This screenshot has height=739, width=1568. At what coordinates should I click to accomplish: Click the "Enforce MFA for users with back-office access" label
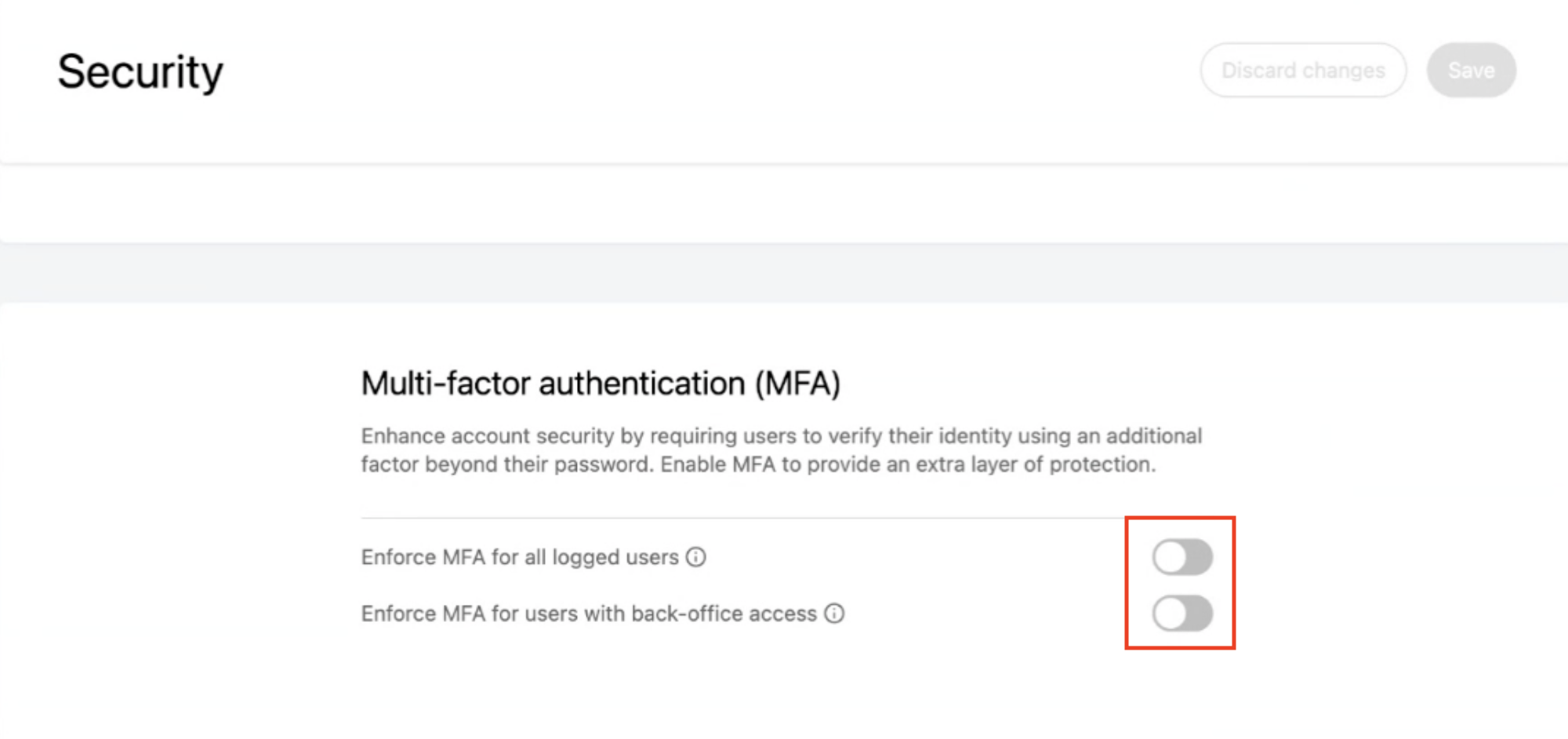[588, 613]
